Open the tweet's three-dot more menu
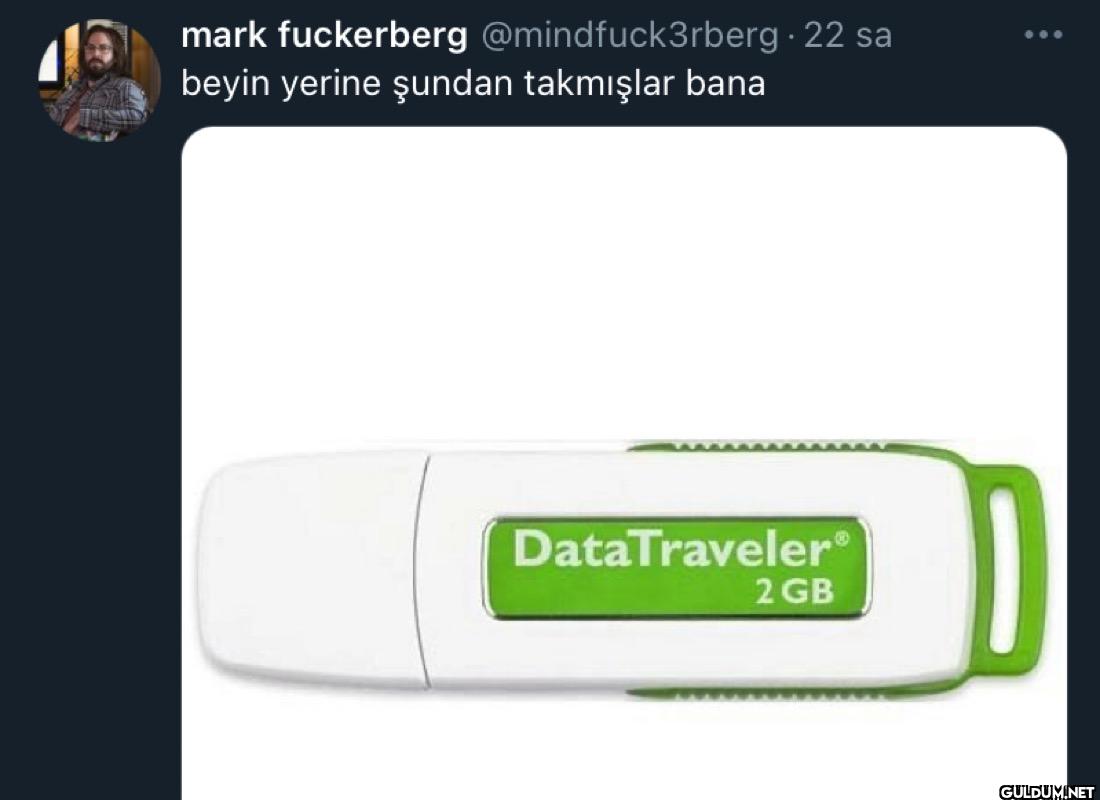 pyautogui.click(x=1043, y=34)
